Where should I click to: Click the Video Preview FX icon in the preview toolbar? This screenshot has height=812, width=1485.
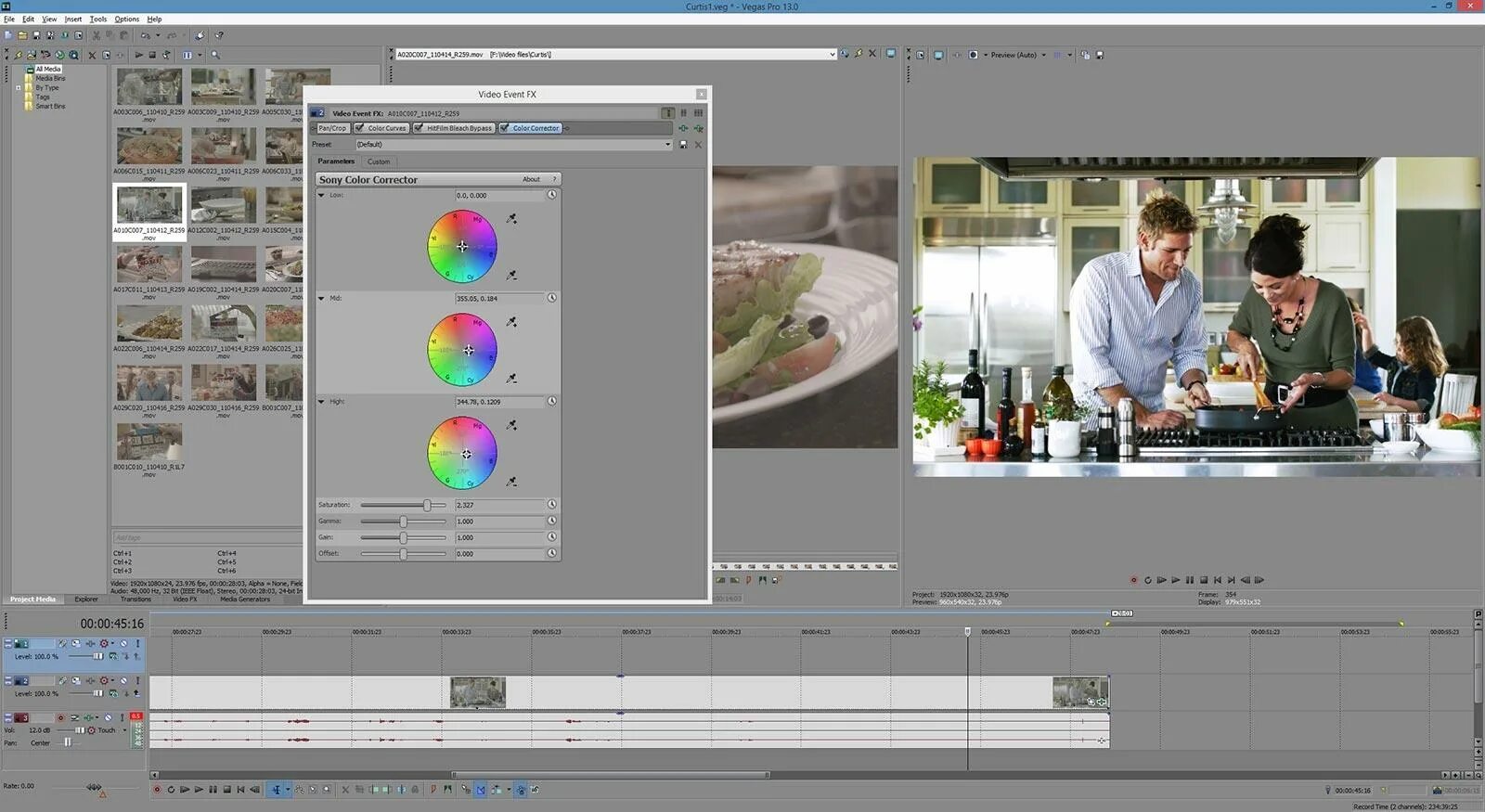pos(957,55)
